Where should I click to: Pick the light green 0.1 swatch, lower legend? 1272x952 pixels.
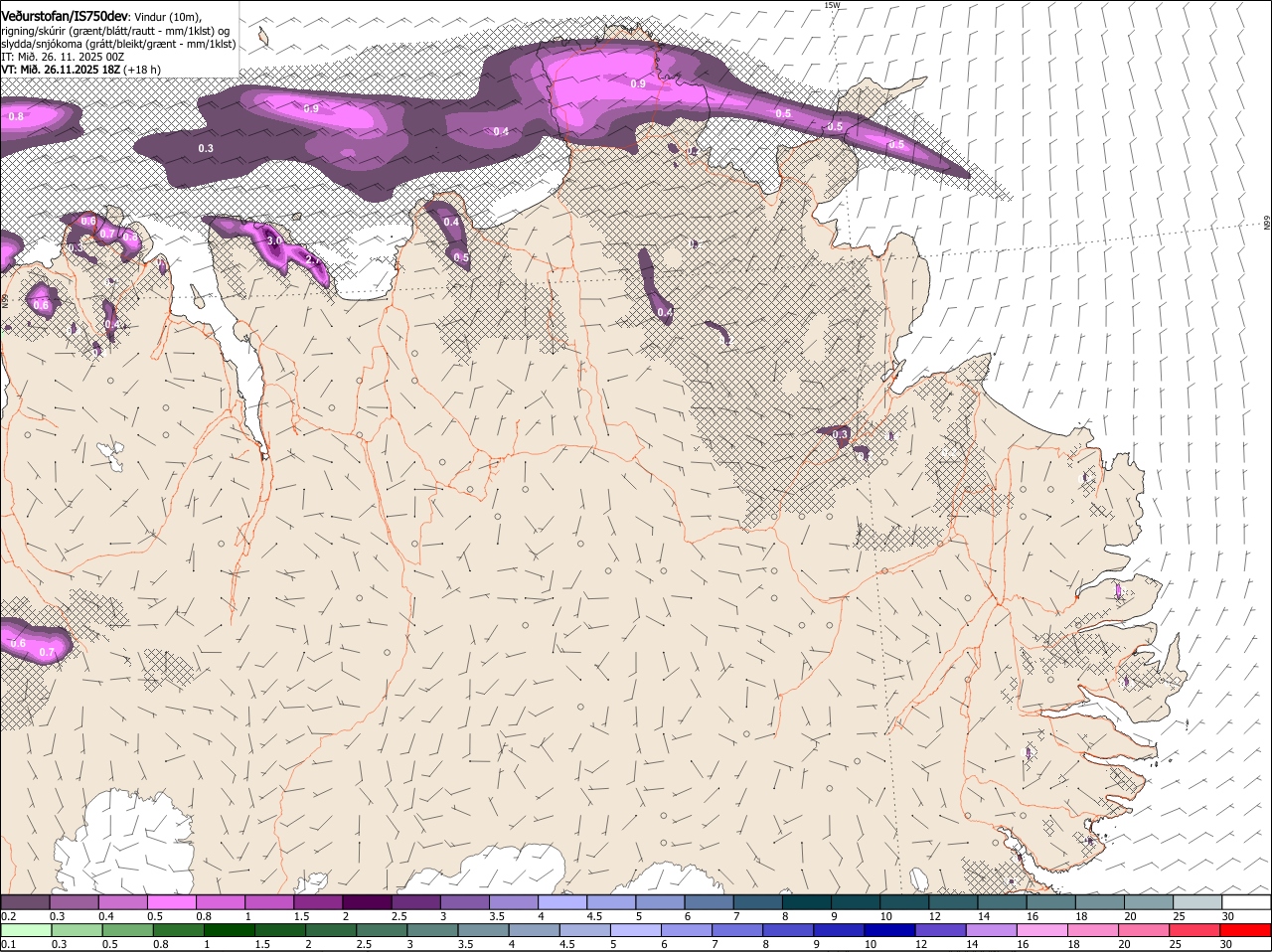pyautogui.click(x=26, y=931)
